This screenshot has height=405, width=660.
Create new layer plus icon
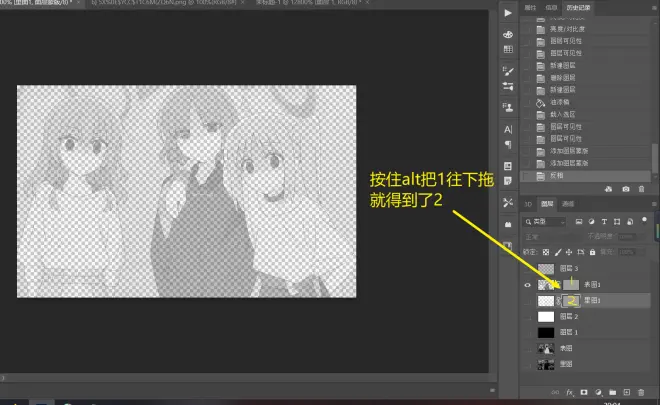(627, 392)
